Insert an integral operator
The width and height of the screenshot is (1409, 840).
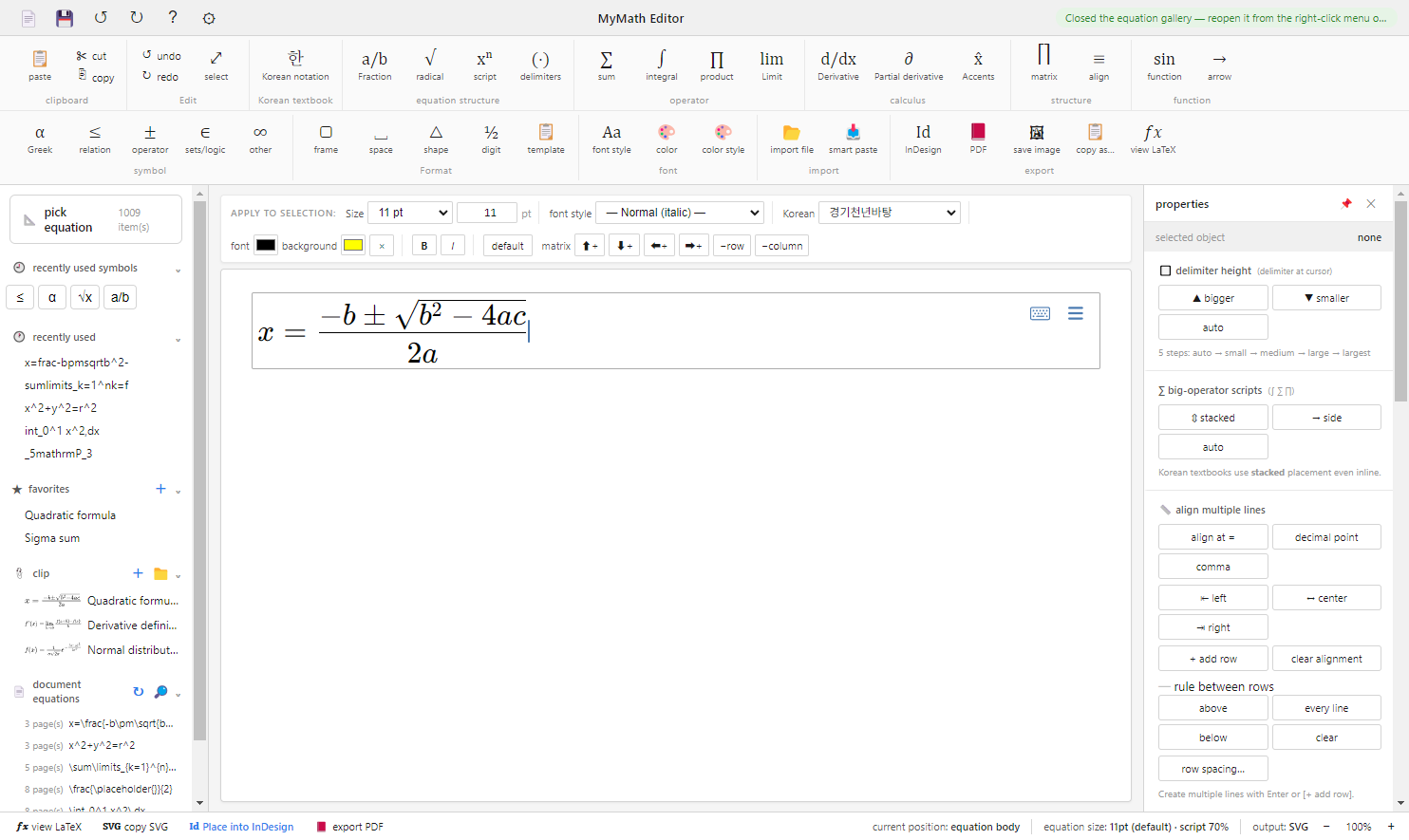[662, 65]
